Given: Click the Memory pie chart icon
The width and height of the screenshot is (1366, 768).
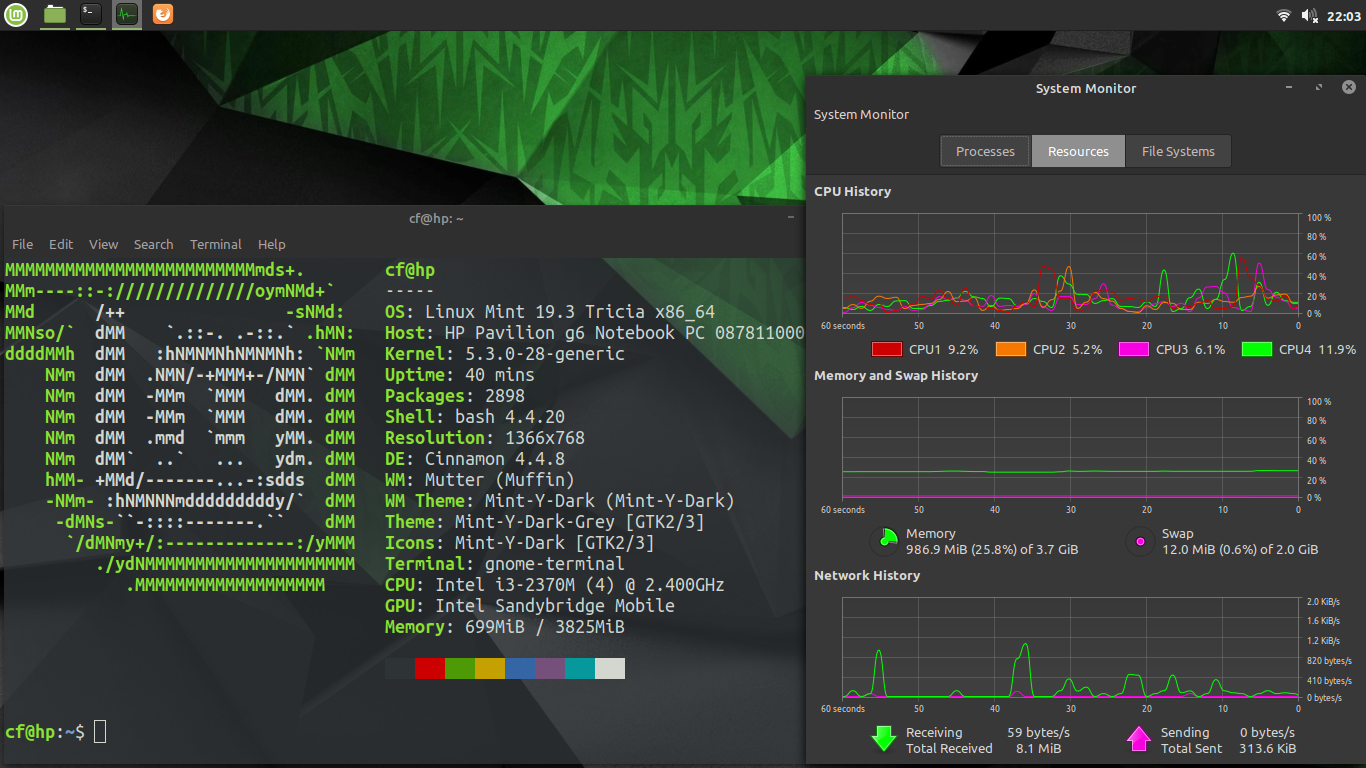Looking at the screenshot, I should [884, 541].
